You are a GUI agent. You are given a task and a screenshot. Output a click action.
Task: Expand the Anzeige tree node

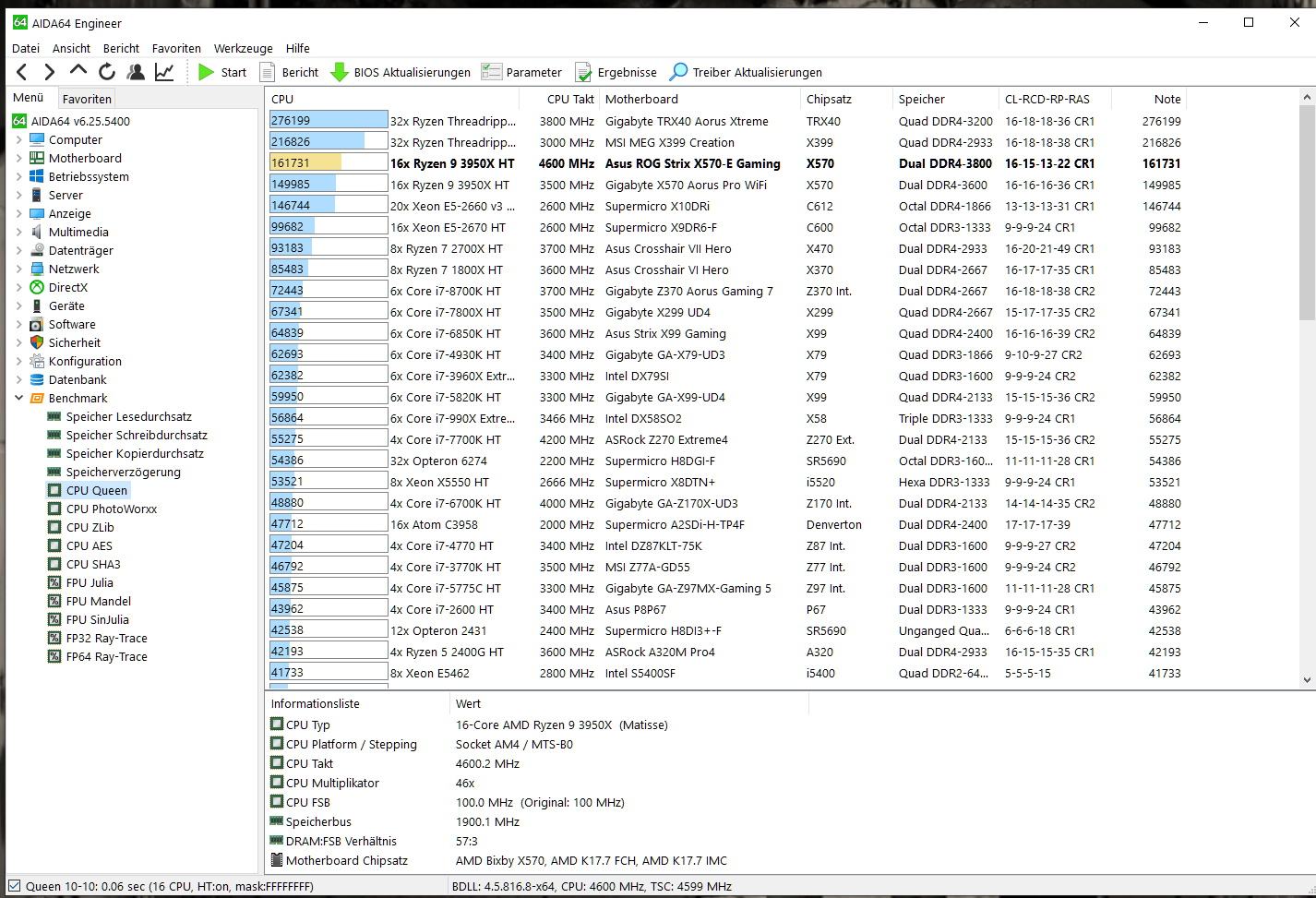coord(18,213)
